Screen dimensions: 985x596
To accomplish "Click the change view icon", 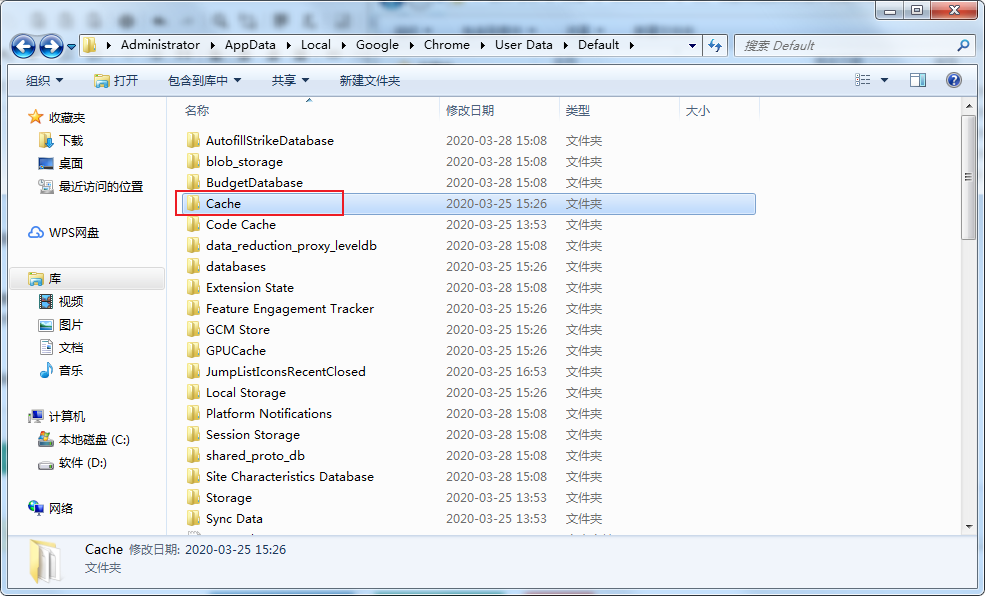I will (863, 80).
